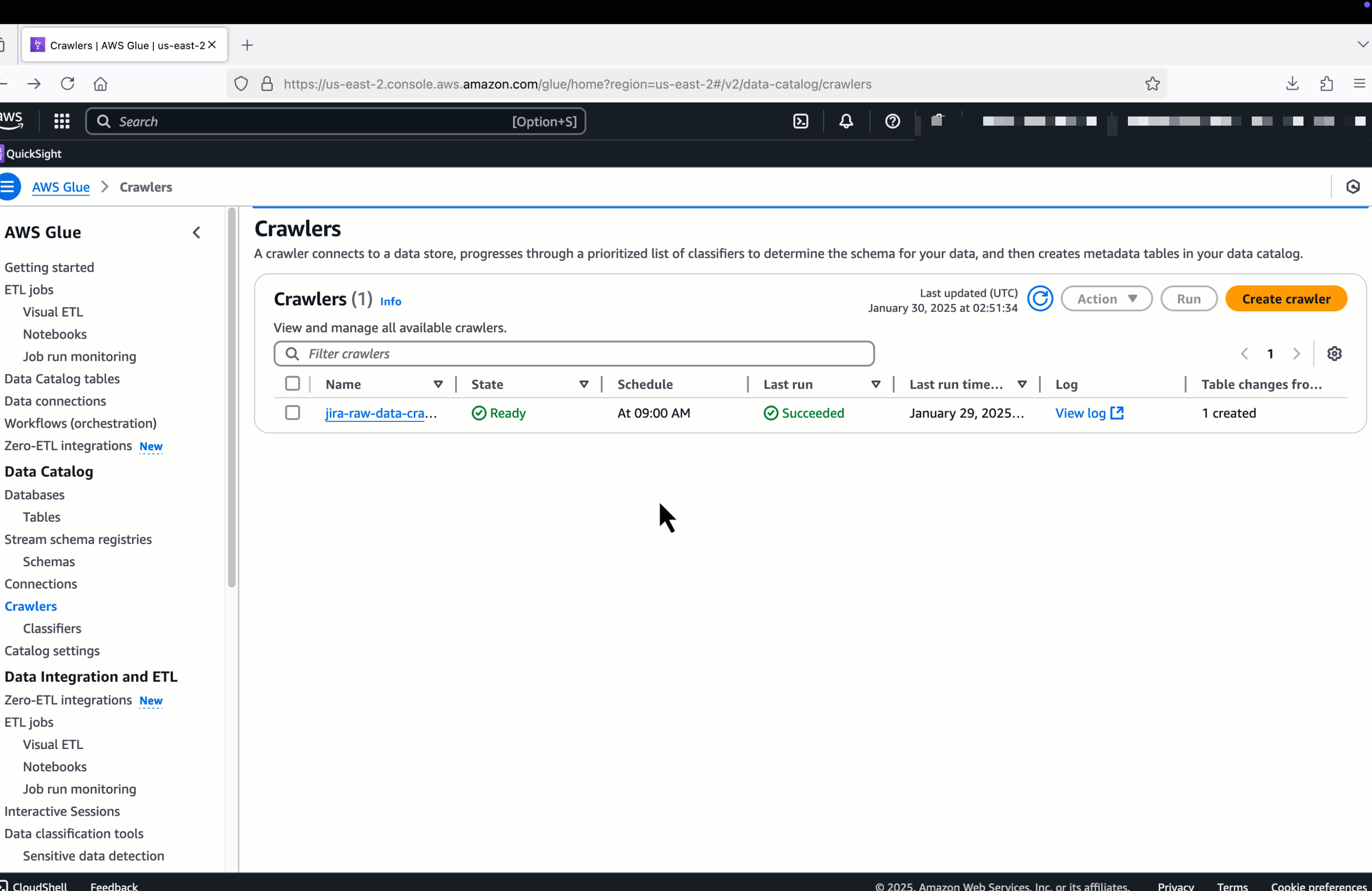The height and width of the screenshot is (891, 1372).
Task: Collapse the AWS Glue sidebar
Action: (x=196, y=232)
